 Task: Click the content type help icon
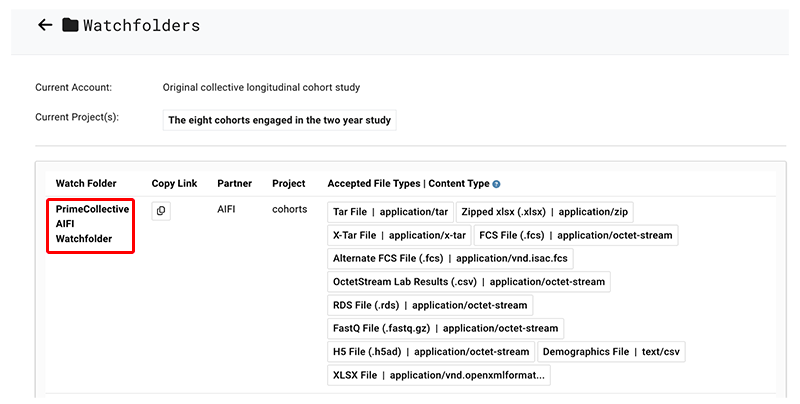pyautogui.click(x=496, y=184)
